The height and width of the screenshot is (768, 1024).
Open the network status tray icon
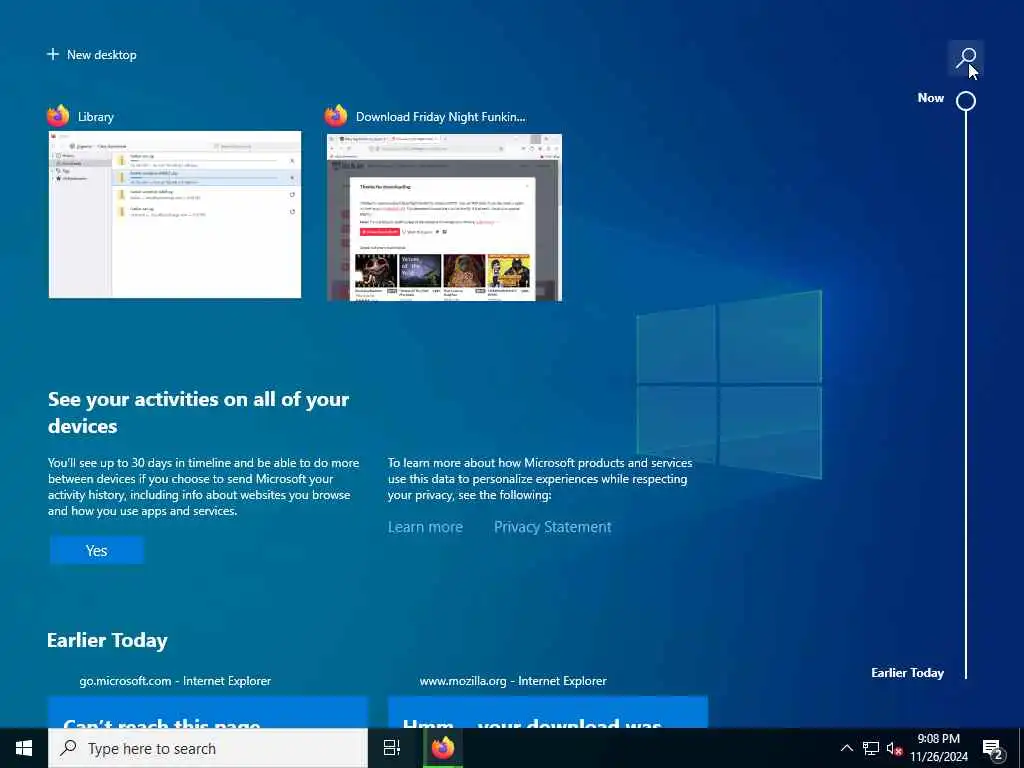point(871,748)
